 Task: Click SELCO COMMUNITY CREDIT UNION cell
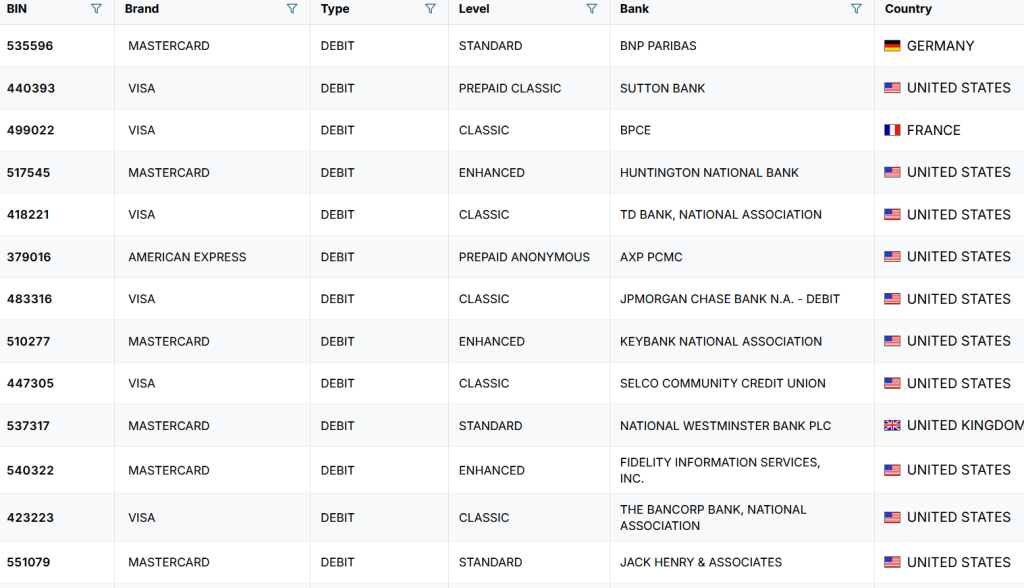[723, 384]
